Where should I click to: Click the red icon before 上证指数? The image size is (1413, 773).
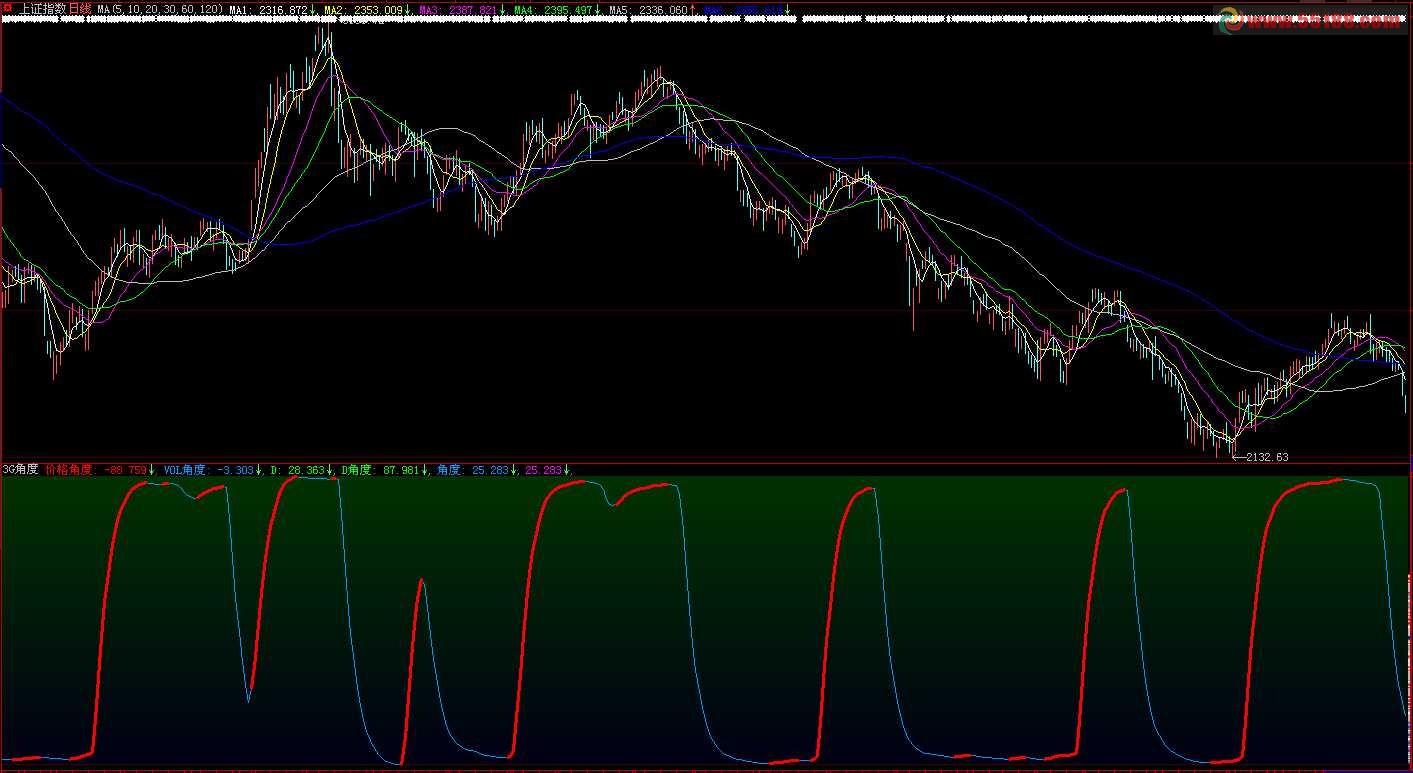click(9, 9)
